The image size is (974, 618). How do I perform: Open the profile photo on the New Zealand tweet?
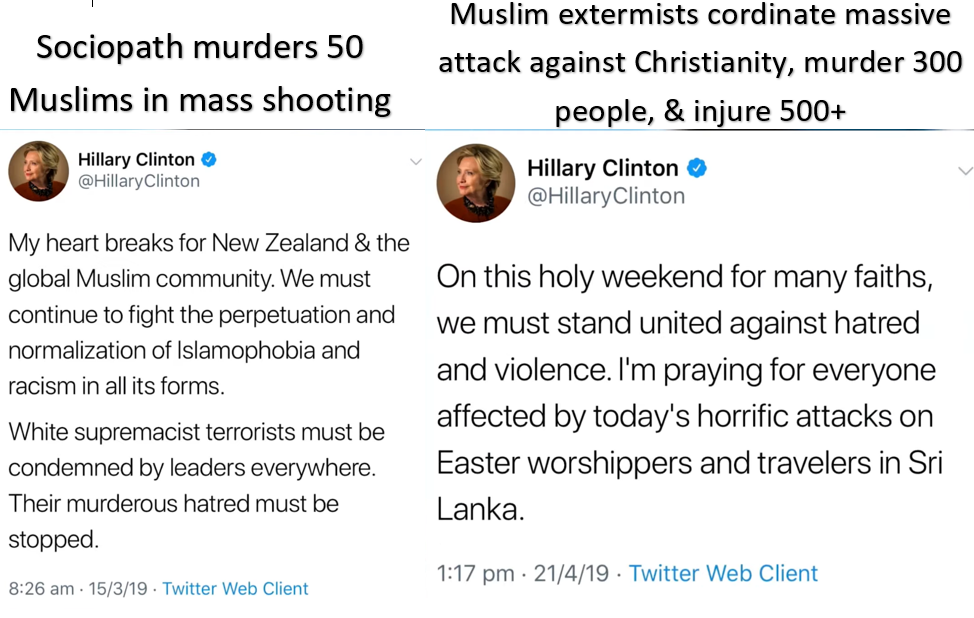(x=38, y=171)
